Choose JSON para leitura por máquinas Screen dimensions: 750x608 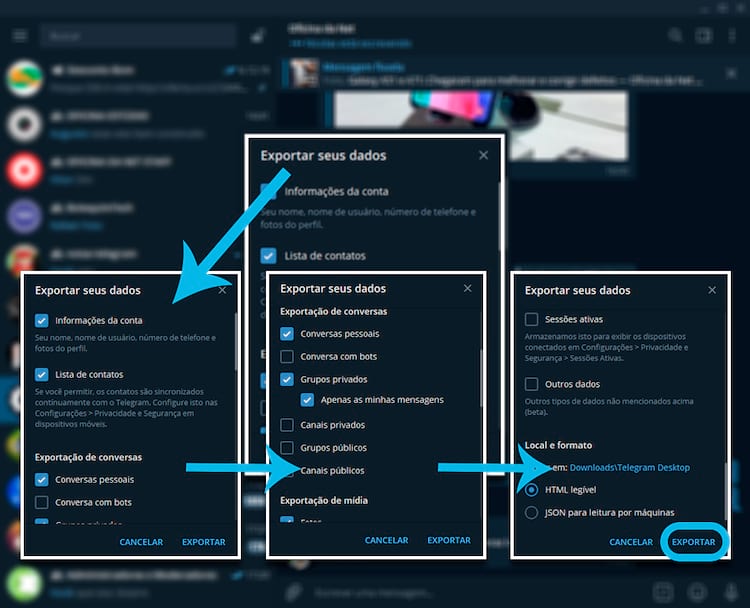click(532, 512)
